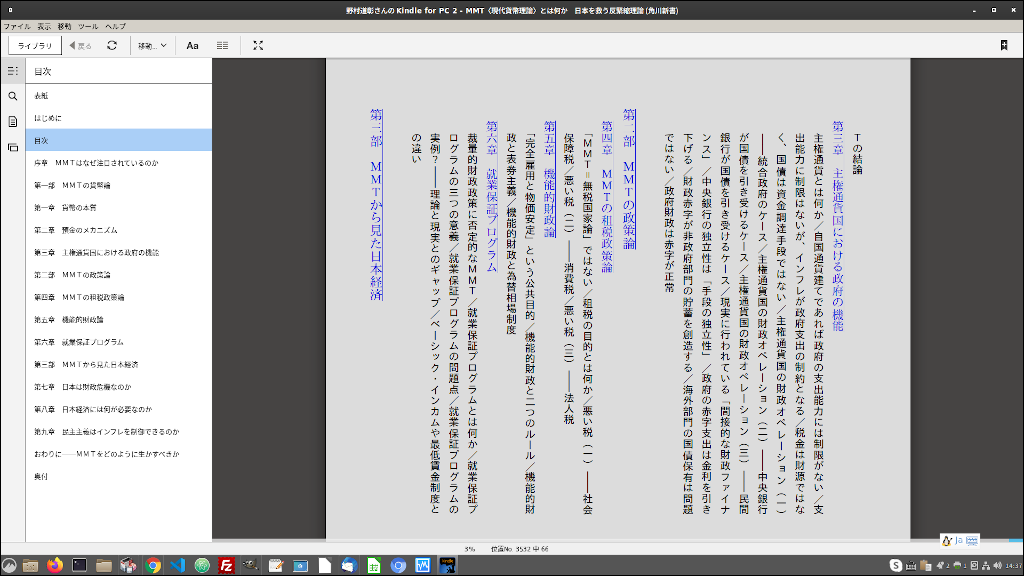Open the on-screen keyboard icon near Ja

coord(972,541)
